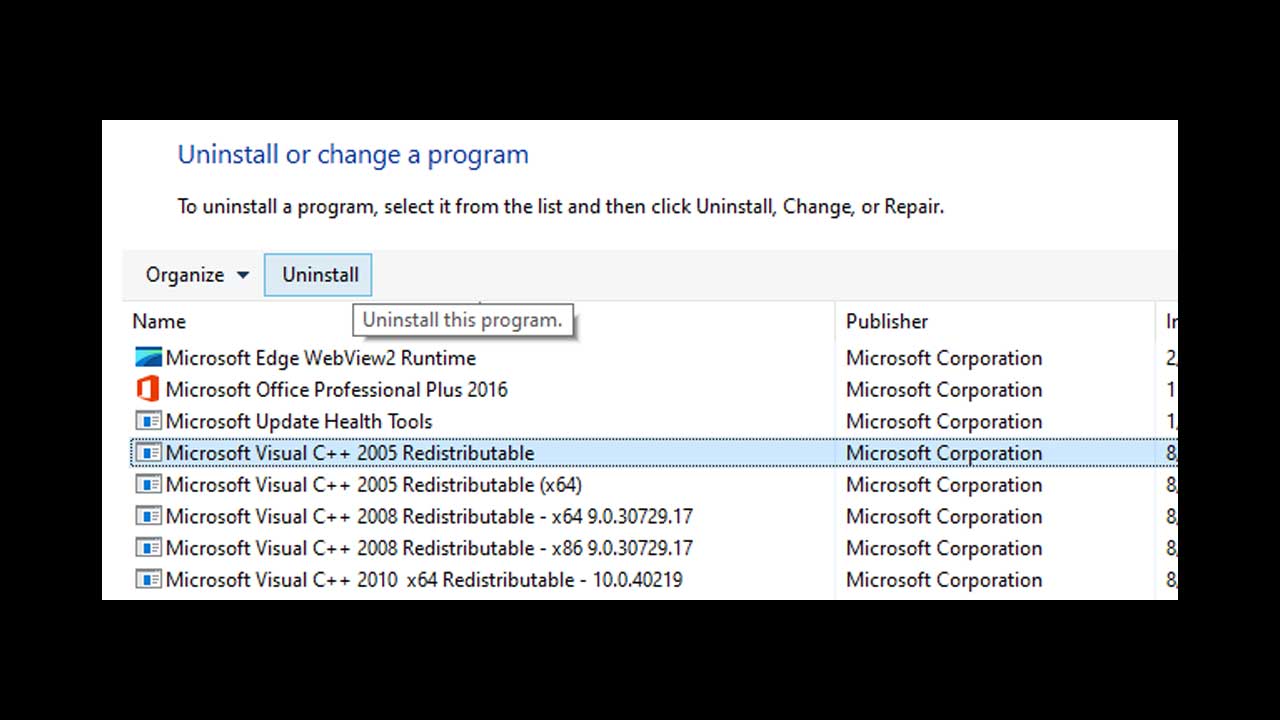Click the Visual C++ 2008 x86 entry icon
Screen dimensions: 1280x720
tap(148, 548)
